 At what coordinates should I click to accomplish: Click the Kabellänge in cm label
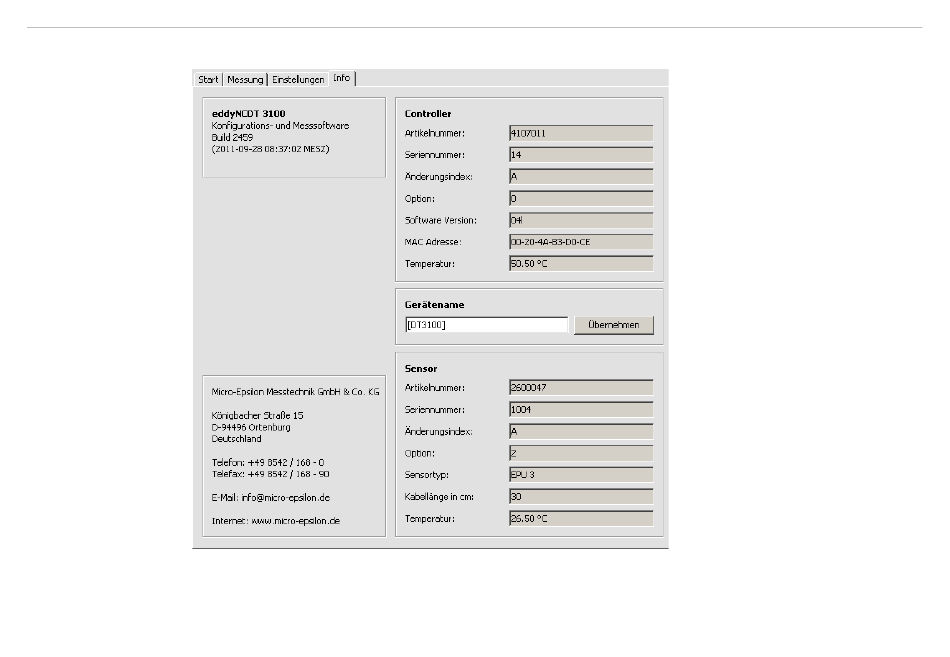439,497
